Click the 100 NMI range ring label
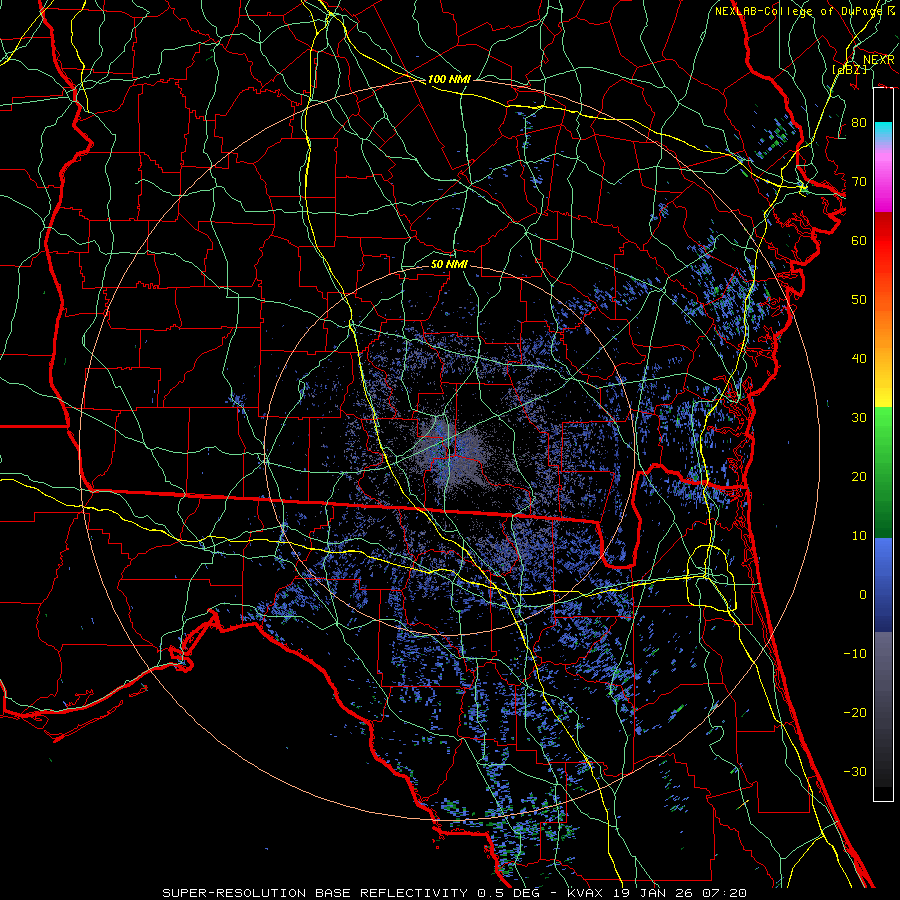The image size is (900, 900). [449, 79]
